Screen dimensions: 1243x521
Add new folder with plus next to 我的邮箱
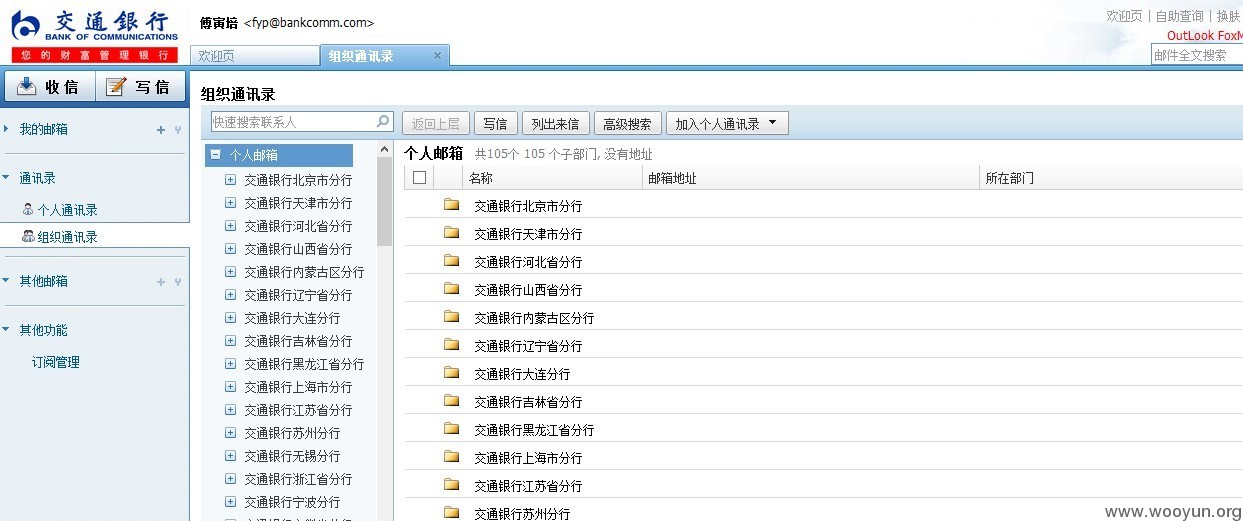[x=161, y=129]
